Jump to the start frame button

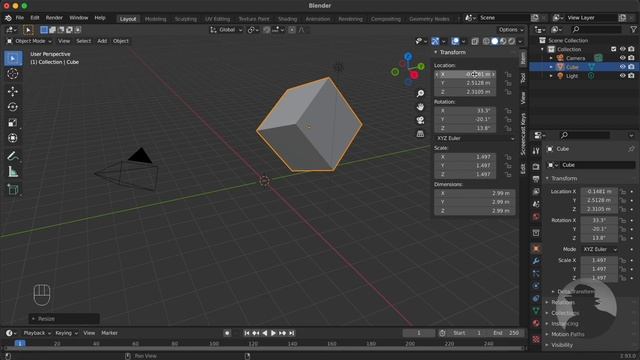click(x=247, y=333)
